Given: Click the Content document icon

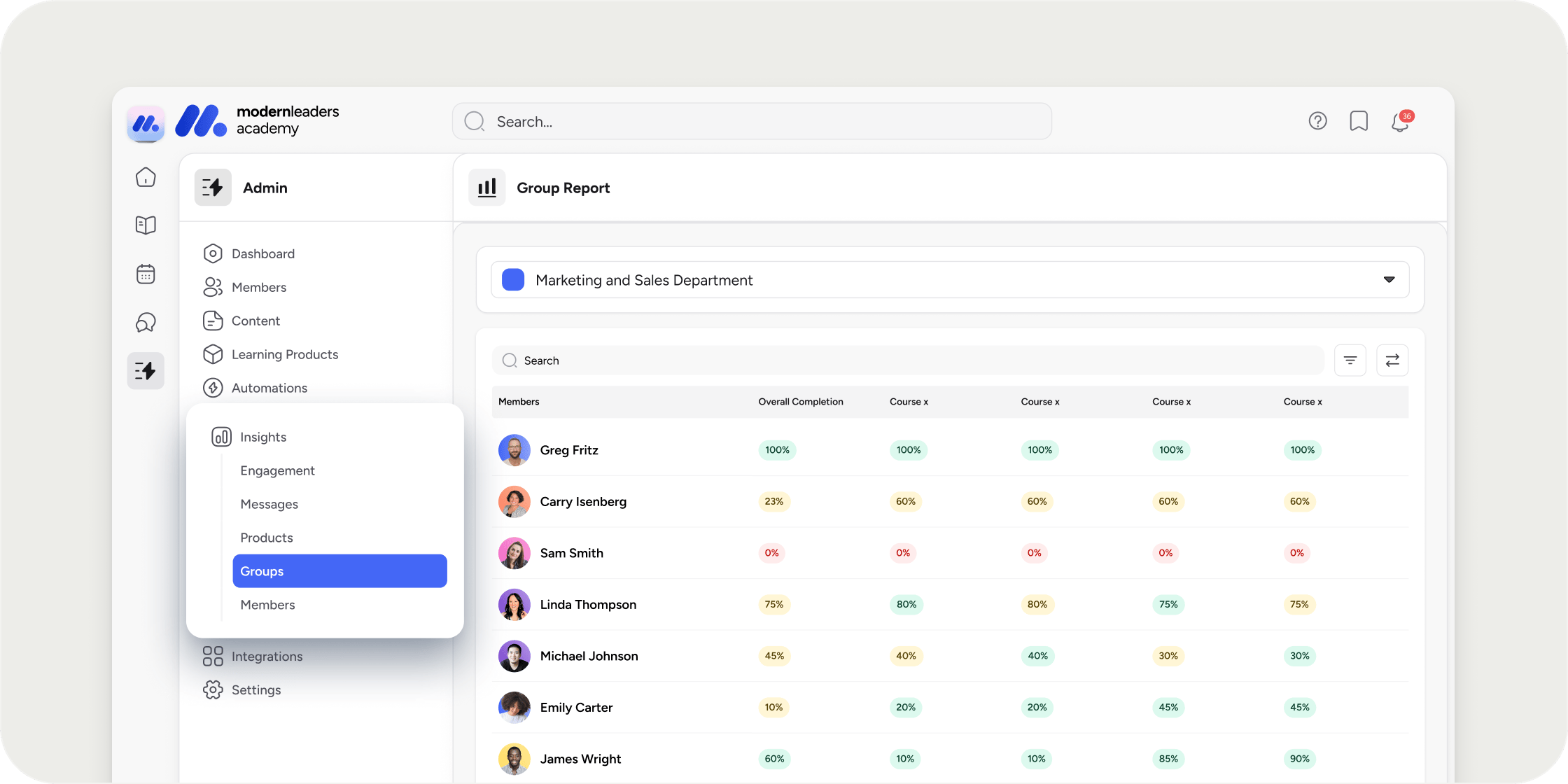Looking at the screenshot, I should coord(213,321).
